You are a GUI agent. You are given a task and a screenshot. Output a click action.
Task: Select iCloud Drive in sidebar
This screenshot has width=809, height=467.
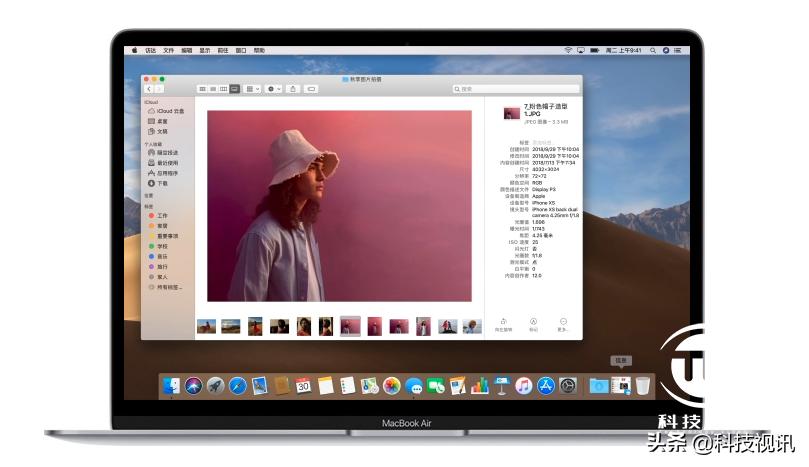pyautogui.click(x=166, y=111)
